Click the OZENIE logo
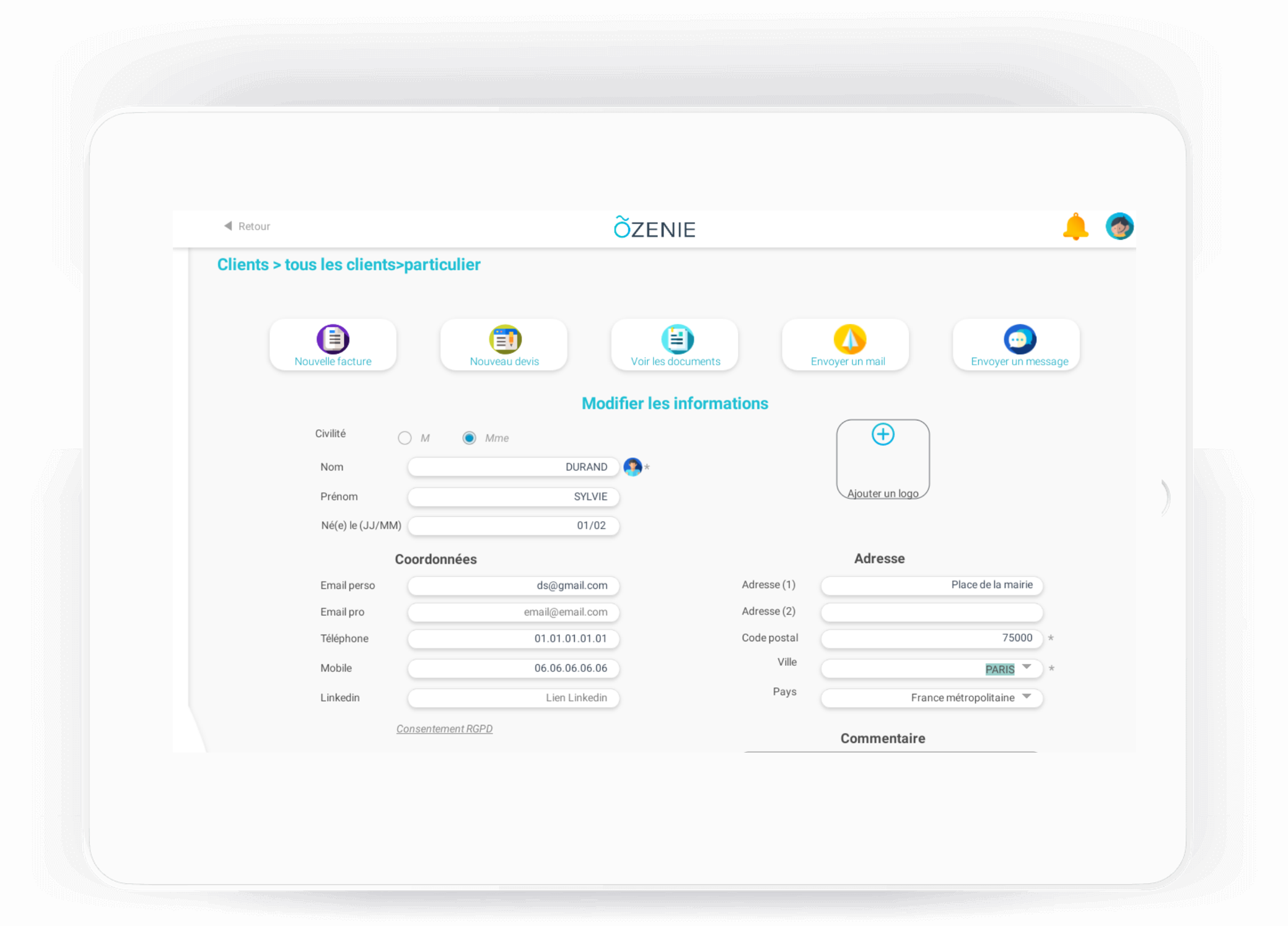Screen dimensions: 1288x926 coord(654,228)
